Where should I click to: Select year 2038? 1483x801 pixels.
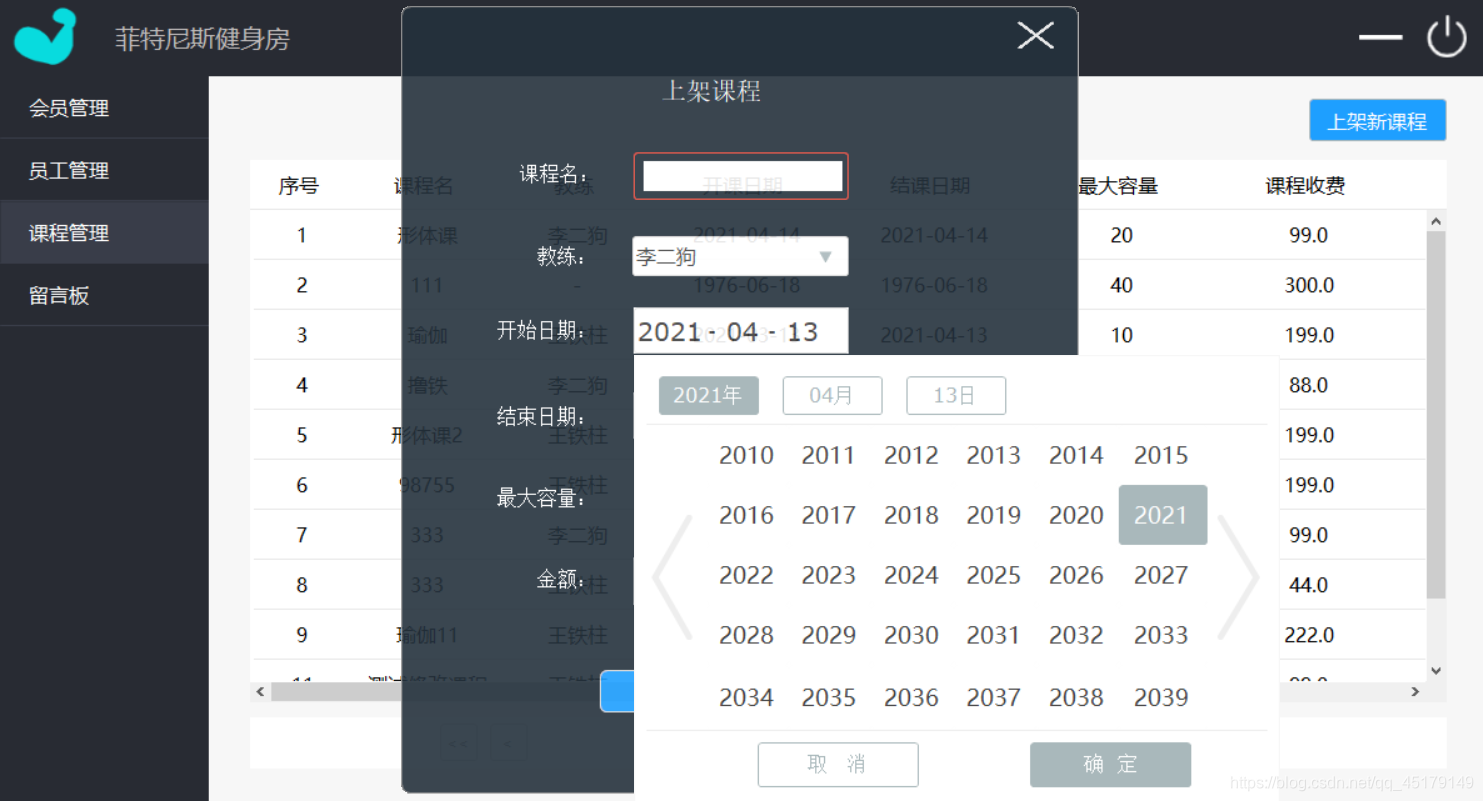coord(1076,697)
